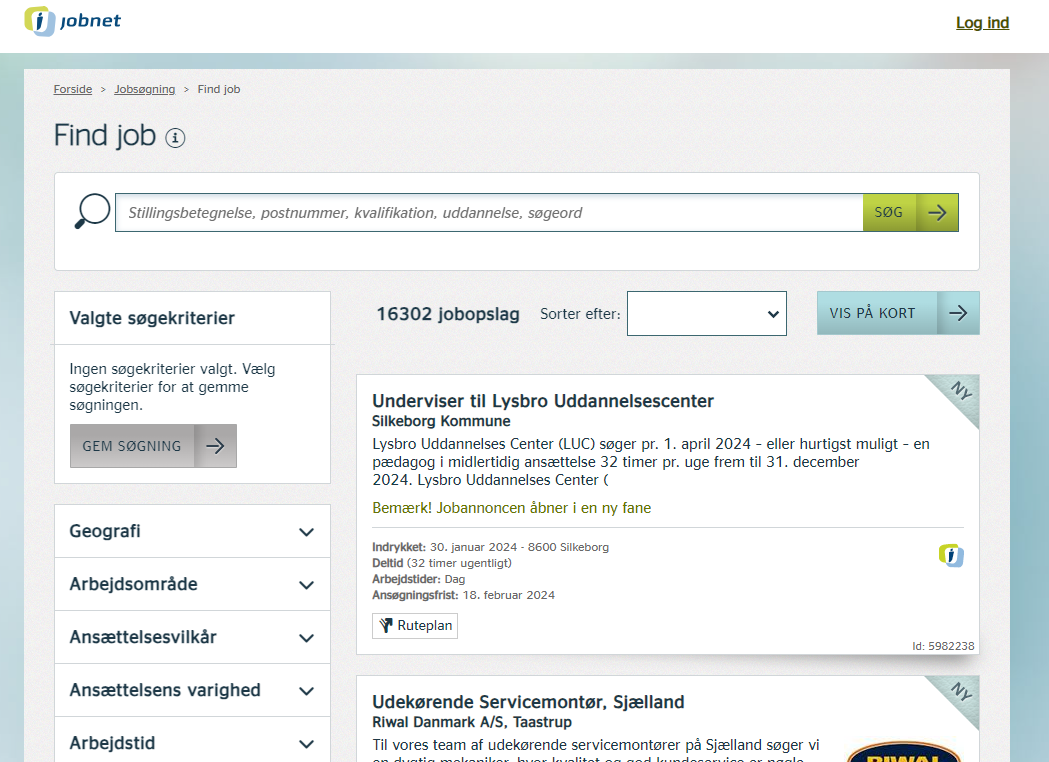Expand the Arbejdsområde filter section
This screenshot has height=762, width=1049.
tap(306, 584)
